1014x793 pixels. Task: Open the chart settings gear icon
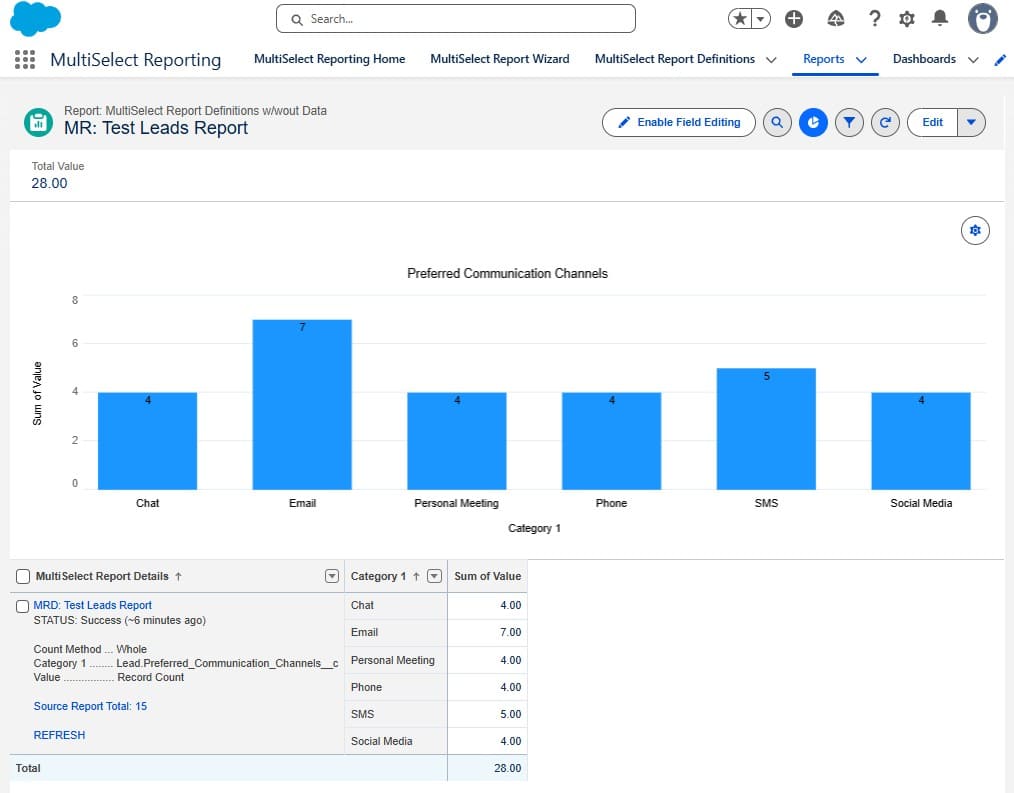click(975, 230)
